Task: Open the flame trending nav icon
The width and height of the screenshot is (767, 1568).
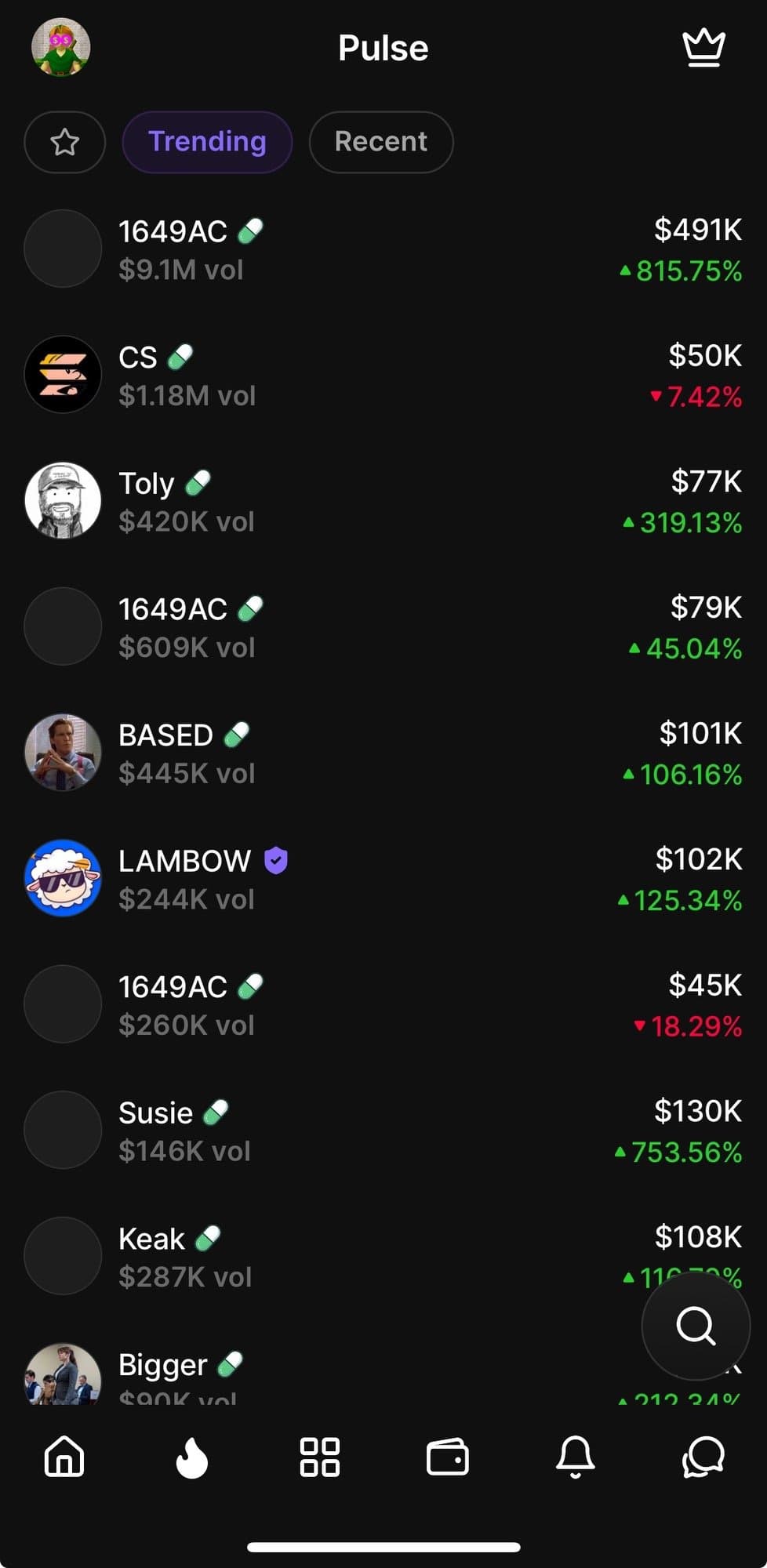Action: (192, 1458)
